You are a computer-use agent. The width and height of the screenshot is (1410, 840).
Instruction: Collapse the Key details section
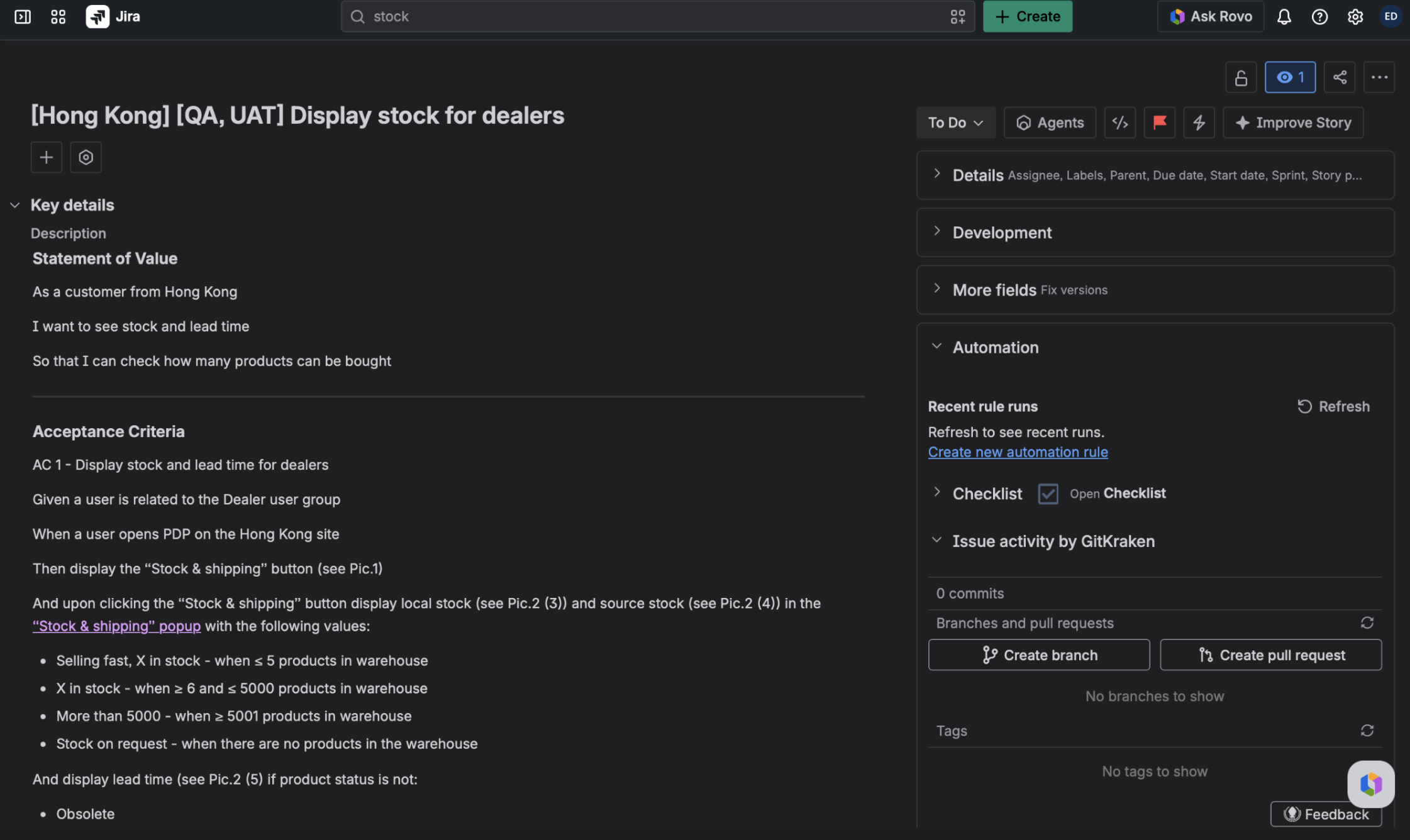[15, 205]
